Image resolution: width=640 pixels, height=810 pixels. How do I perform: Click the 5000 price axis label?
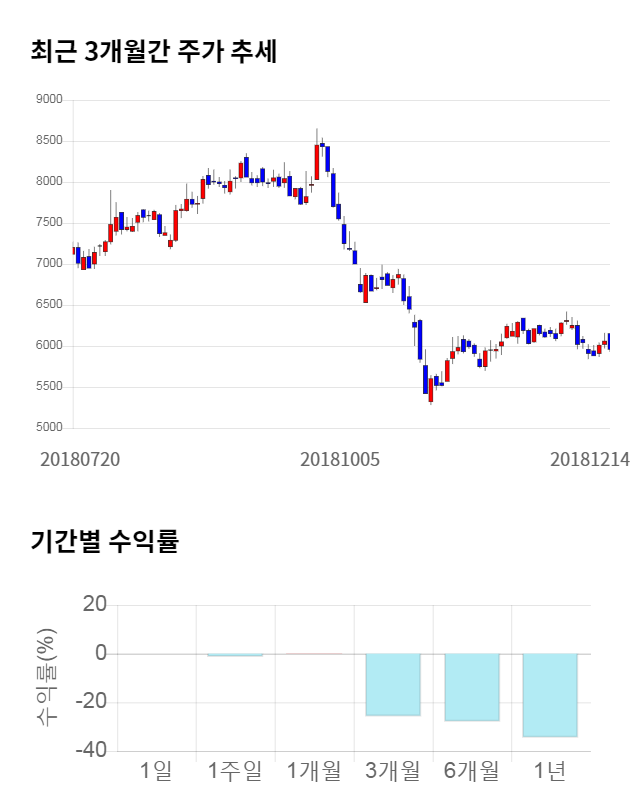(x=49, y=428)
